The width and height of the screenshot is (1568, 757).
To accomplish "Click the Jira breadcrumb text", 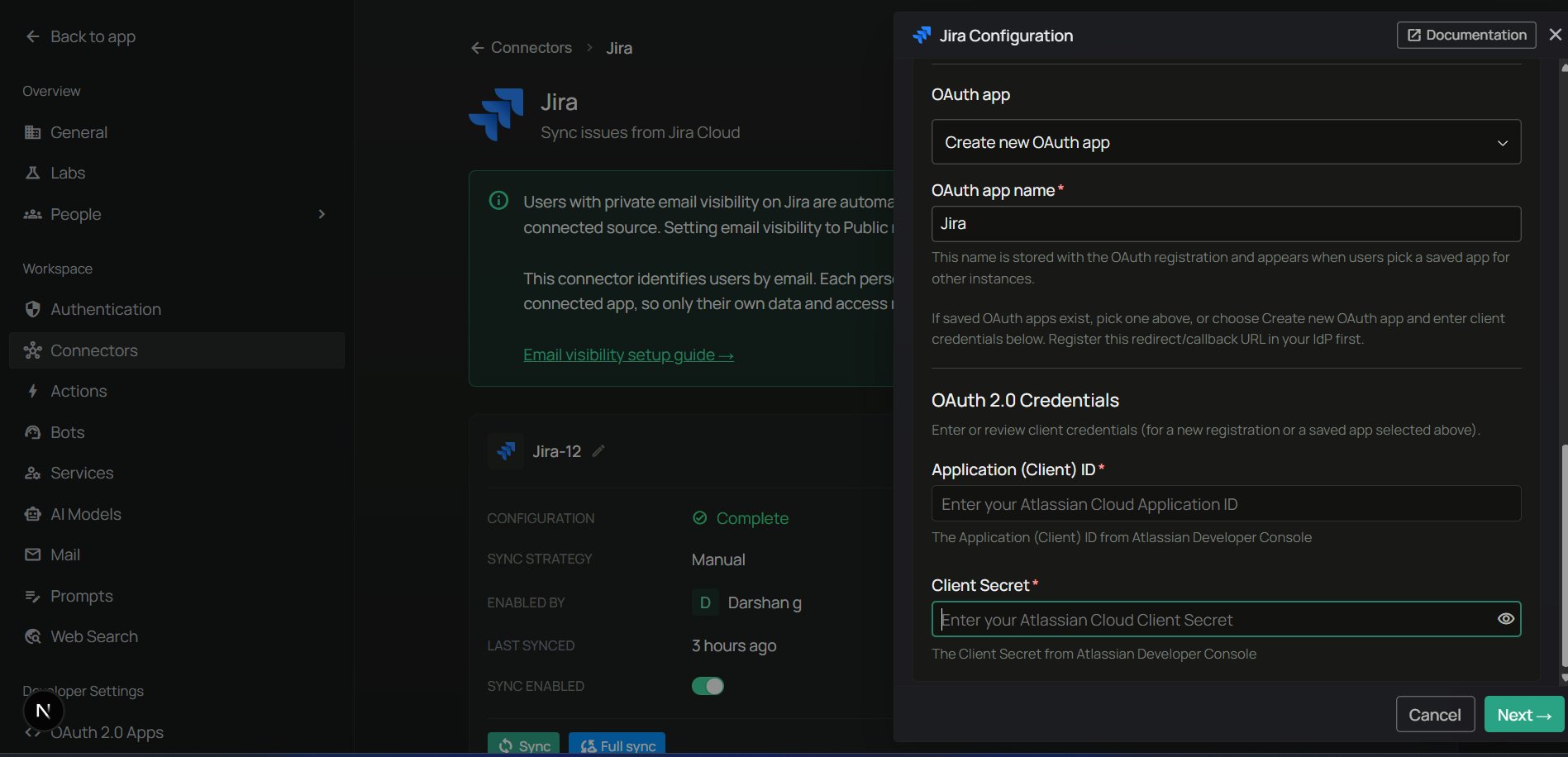I will (x=619, y=48).
